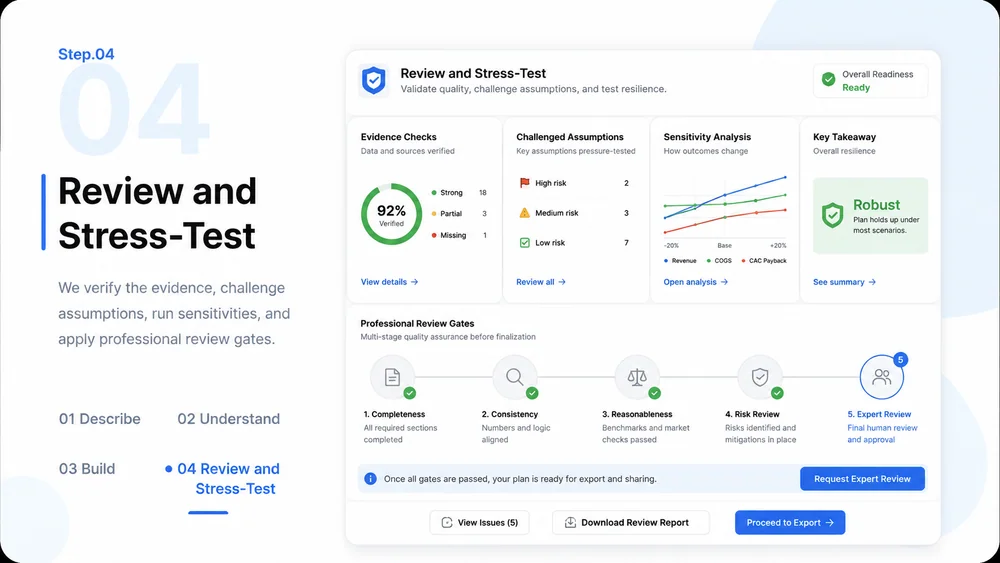Click the Overall Readiness Ready status badge
The height and width of the screenshot is (563, 1000).
[x=871, y=81]
